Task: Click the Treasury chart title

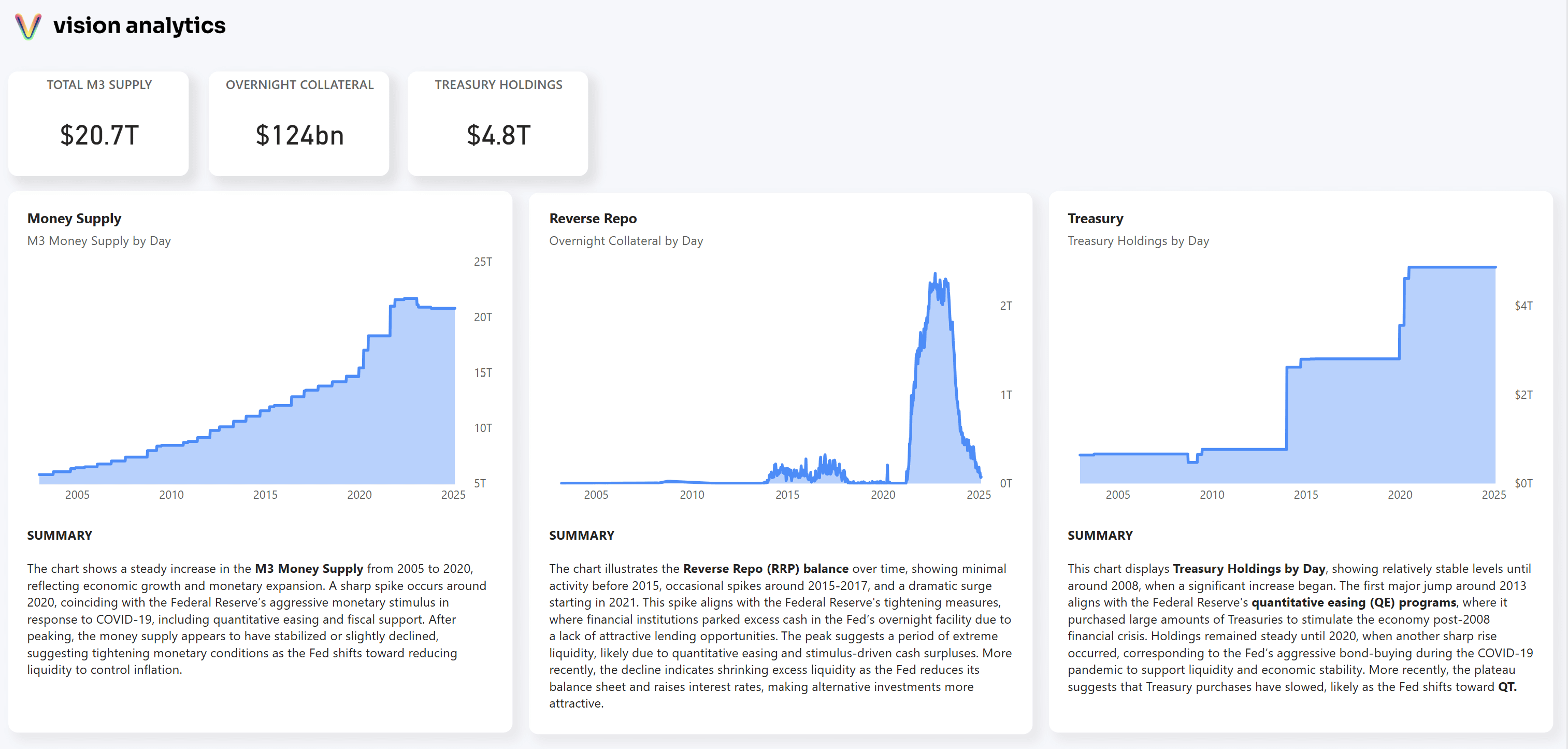Action: click(1095, 219)
